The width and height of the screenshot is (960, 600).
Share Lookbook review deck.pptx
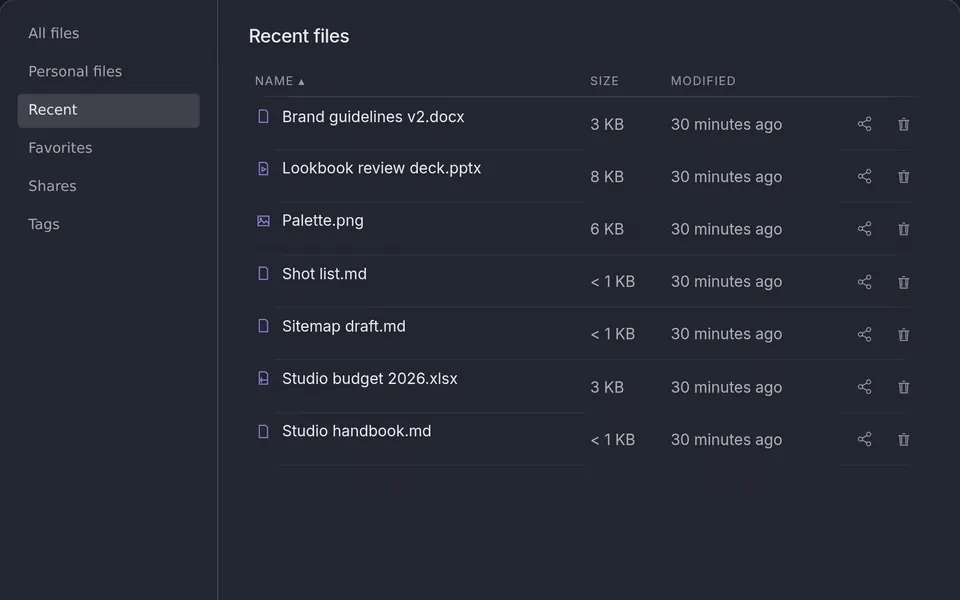(x=864, y=176)
